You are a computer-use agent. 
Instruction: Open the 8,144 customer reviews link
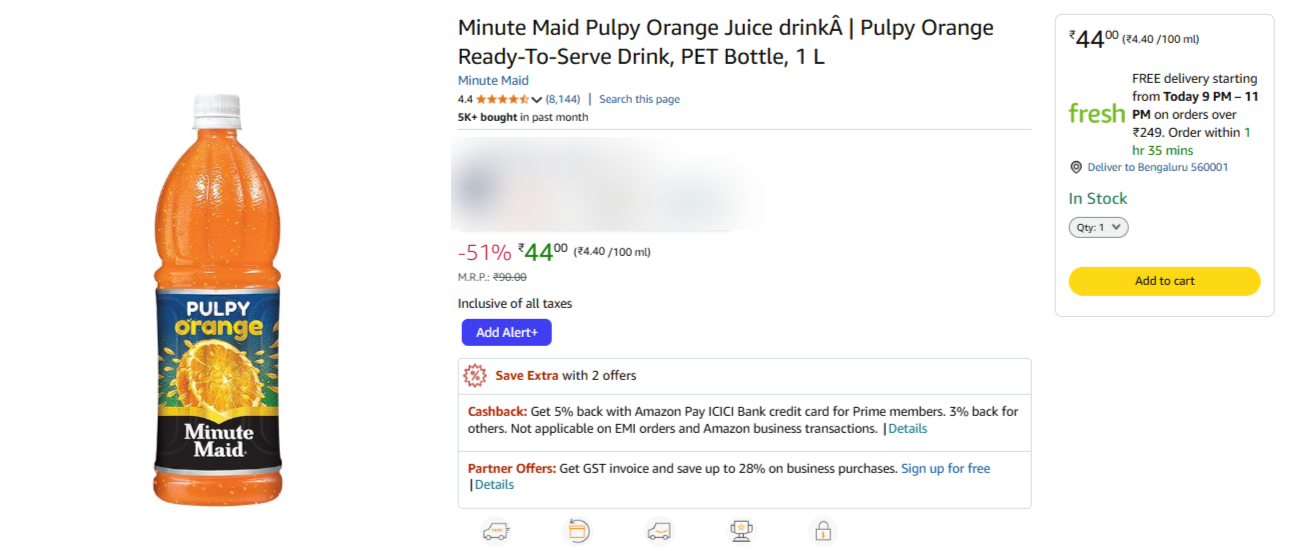pos(563,99)
